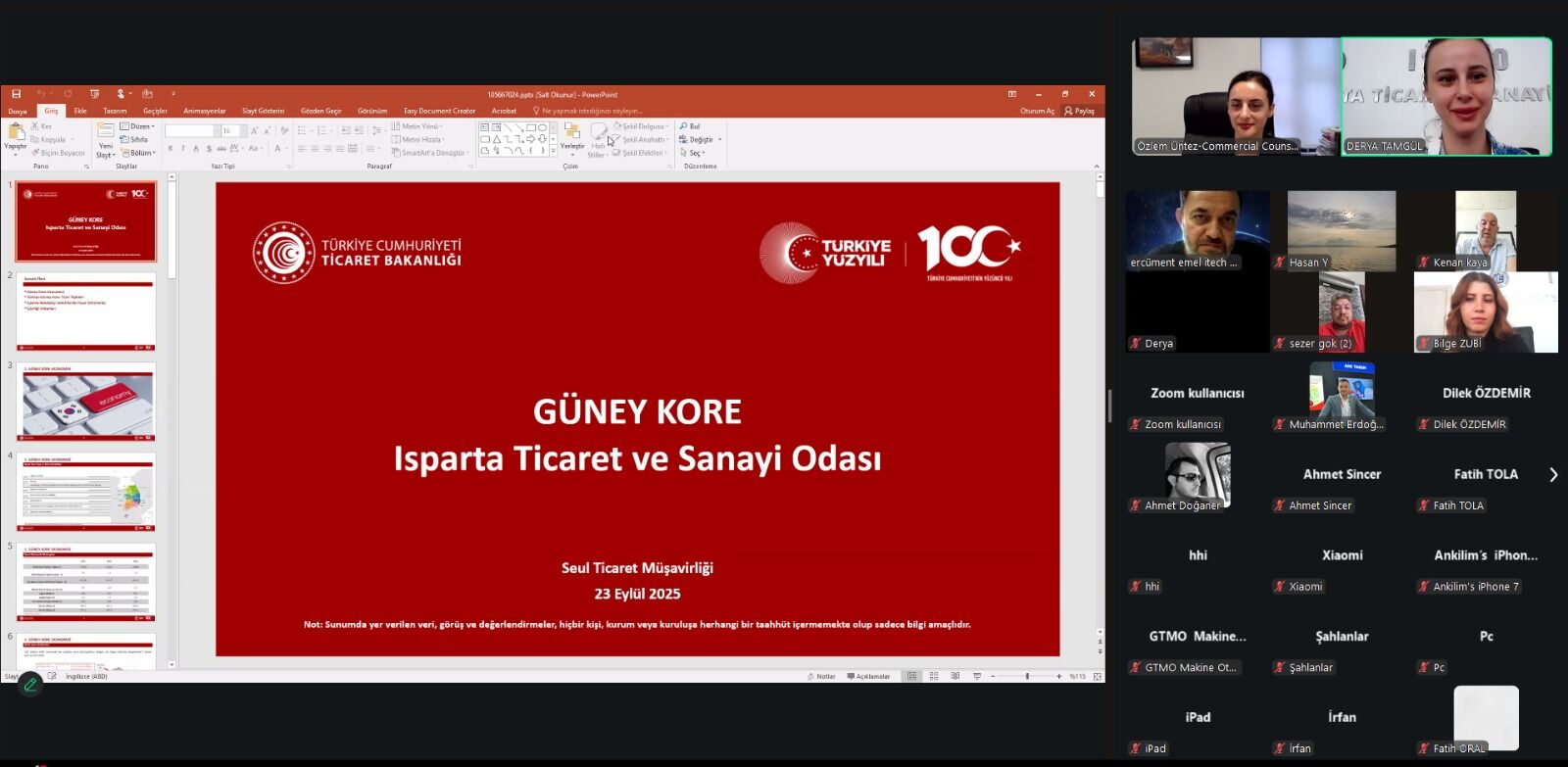This screenshot has height=767, width=1568.
Task: Open the Bölüm section dropdown
Action: pyautogui.click(x=139, y=153)
